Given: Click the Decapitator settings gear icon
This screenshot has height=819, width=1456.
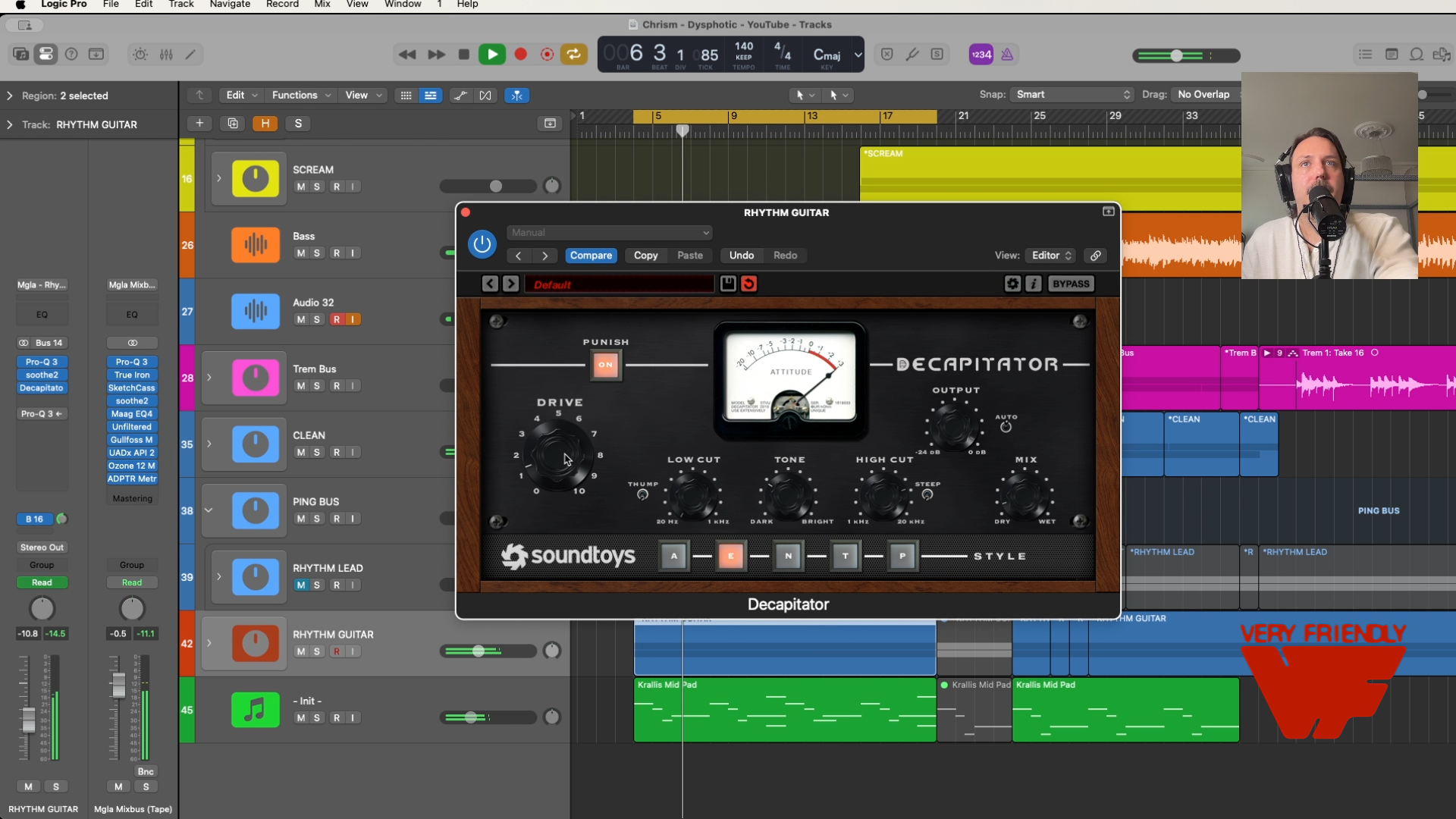Looking at the screenshot, I should pos(1012,284).
